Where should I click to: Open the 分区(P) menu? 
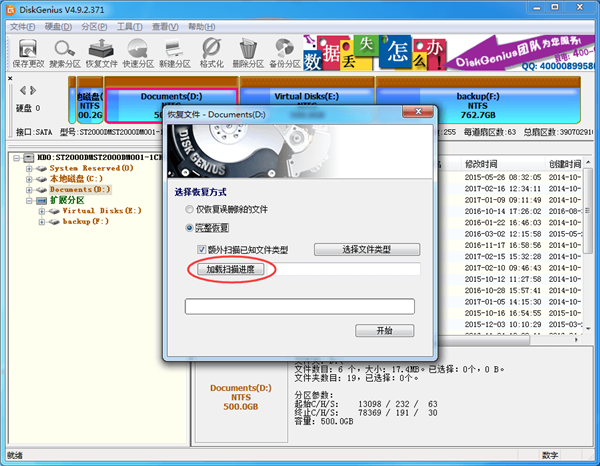coord(94,27)
